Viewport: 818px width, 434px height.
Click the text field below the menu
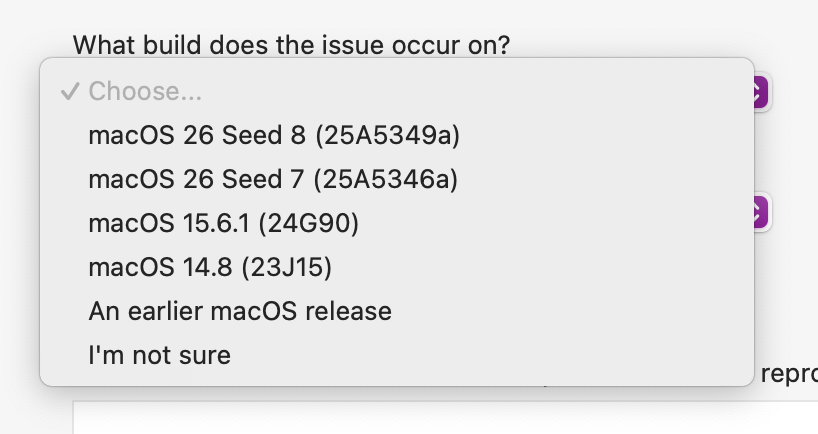(x=440, y=419)
